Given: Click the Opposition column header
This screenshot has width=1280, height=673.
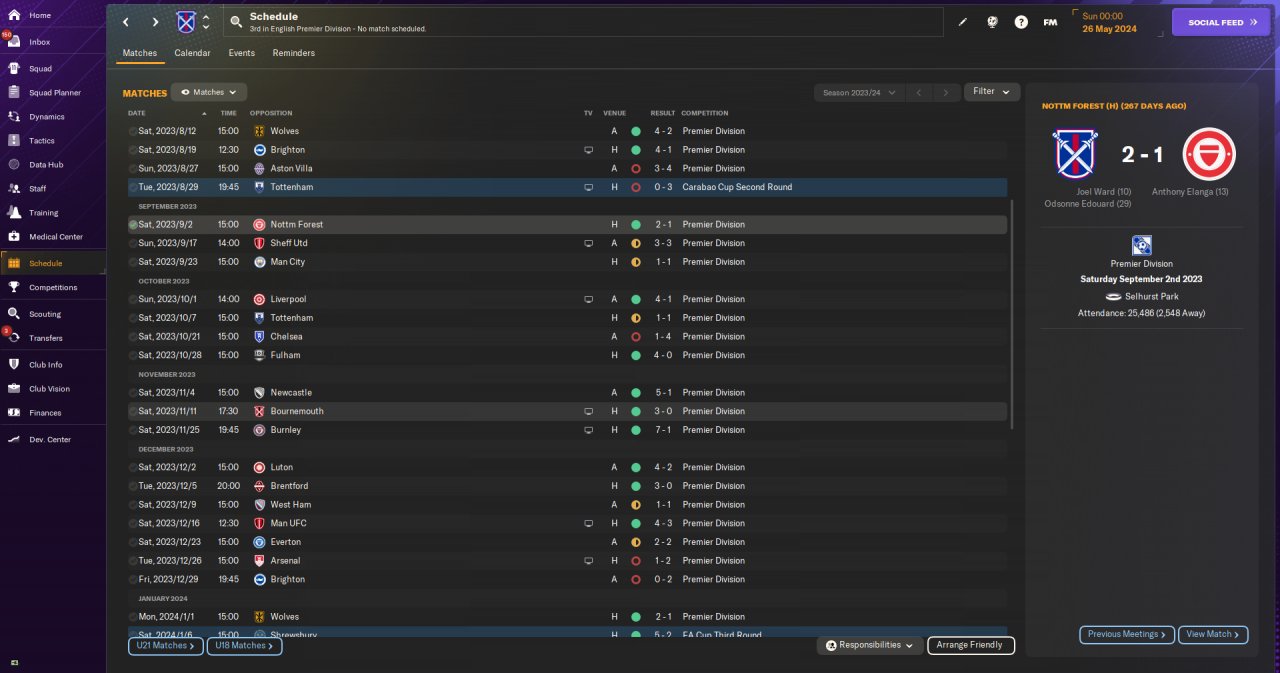Looking at the screenshot, I should point(271,113).
